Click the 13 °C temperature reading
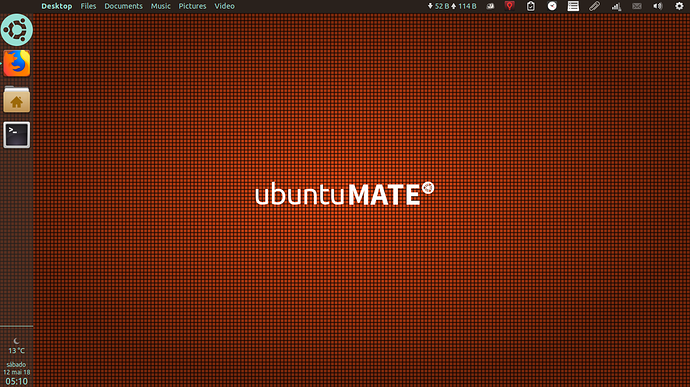 17,350
